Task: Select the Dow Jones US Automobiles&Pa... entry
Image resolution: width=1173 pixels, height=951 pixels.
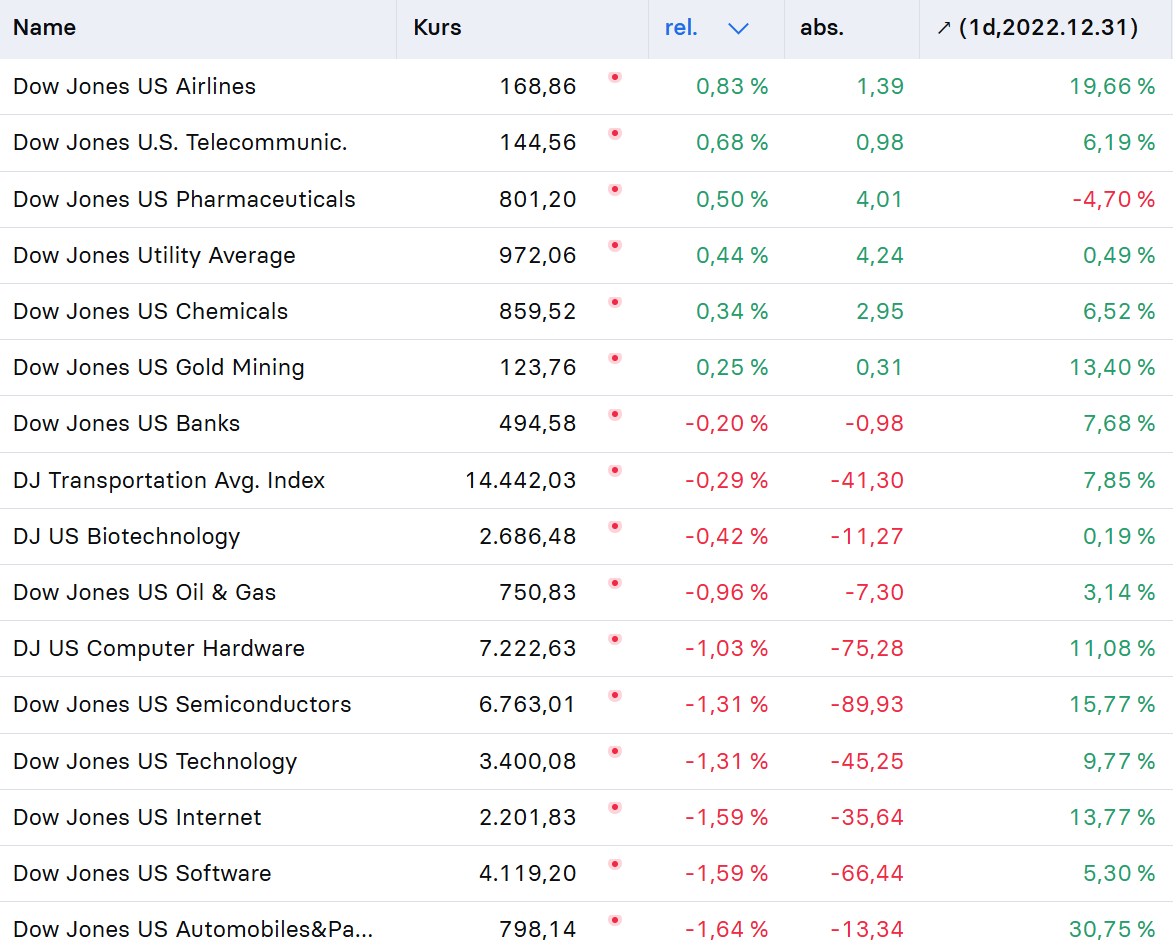Action: click(193, 929)
